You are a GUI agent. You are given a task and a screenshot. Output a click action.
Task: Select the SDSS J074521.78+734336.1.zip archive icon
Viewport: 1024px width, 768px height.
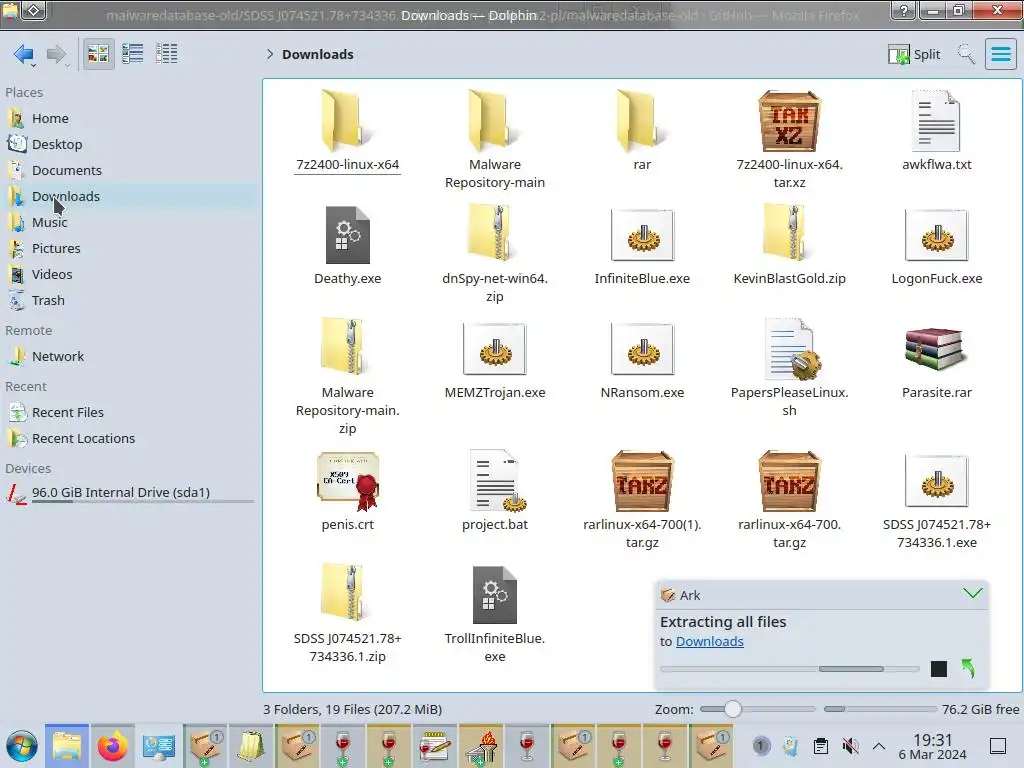[x=347, y=593]
